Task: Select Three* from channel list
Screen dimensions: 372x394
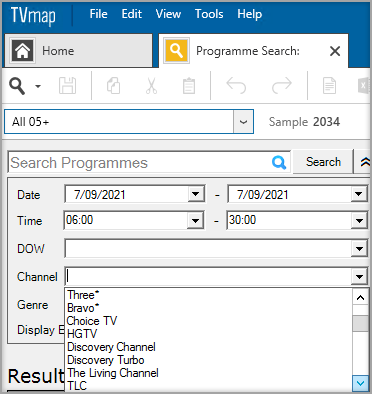Action: 208,295
